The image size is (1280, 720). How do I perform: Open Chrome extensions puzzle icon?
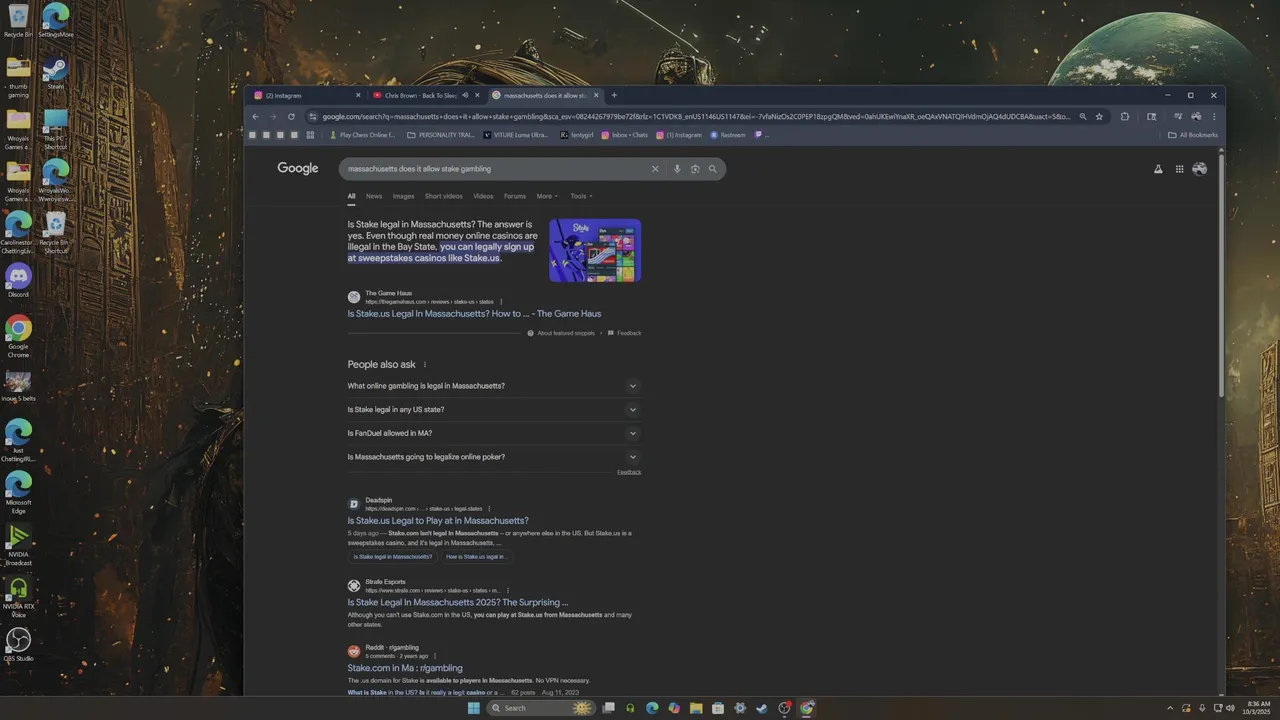point(1124,116)
